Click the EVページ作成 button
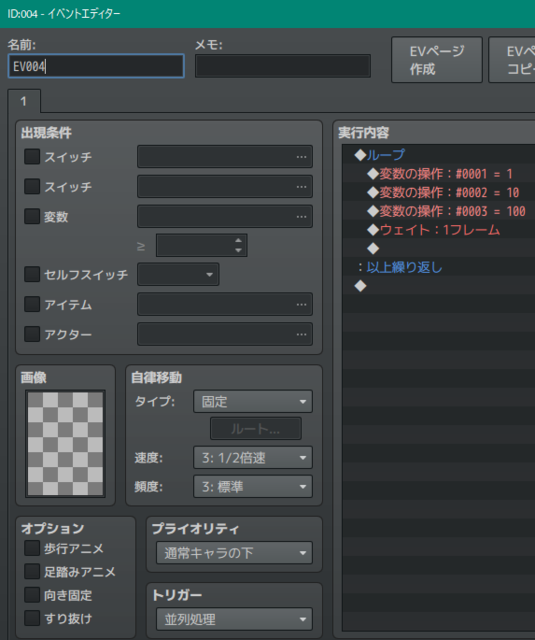The height and width of the screenshot is (640, 535). point(437,60)
